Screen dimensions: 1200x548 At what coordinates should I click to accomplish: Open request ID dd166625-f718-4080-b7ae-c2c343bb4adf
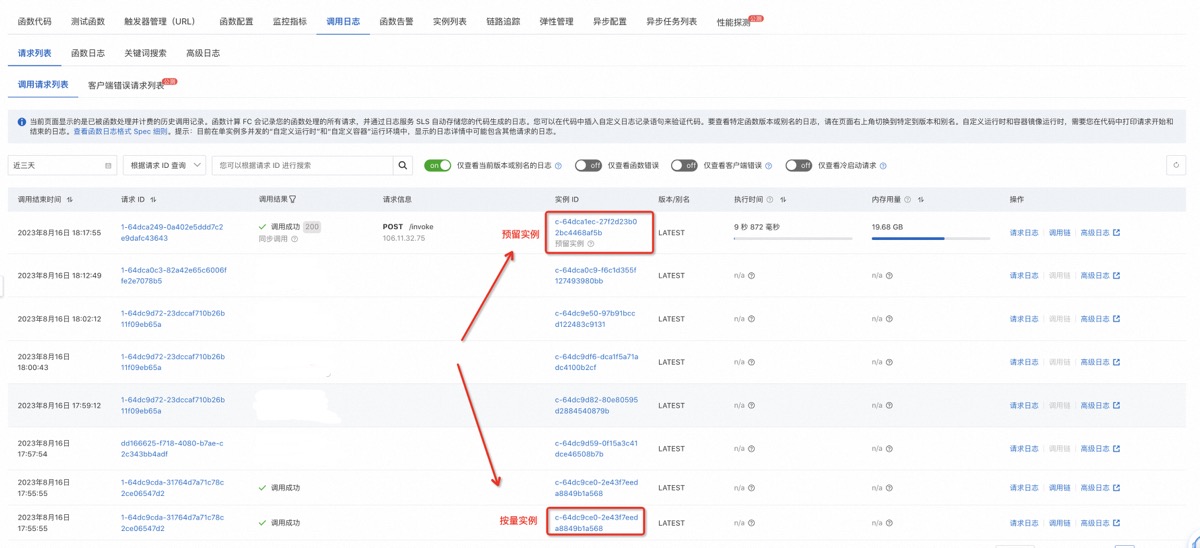172,448
